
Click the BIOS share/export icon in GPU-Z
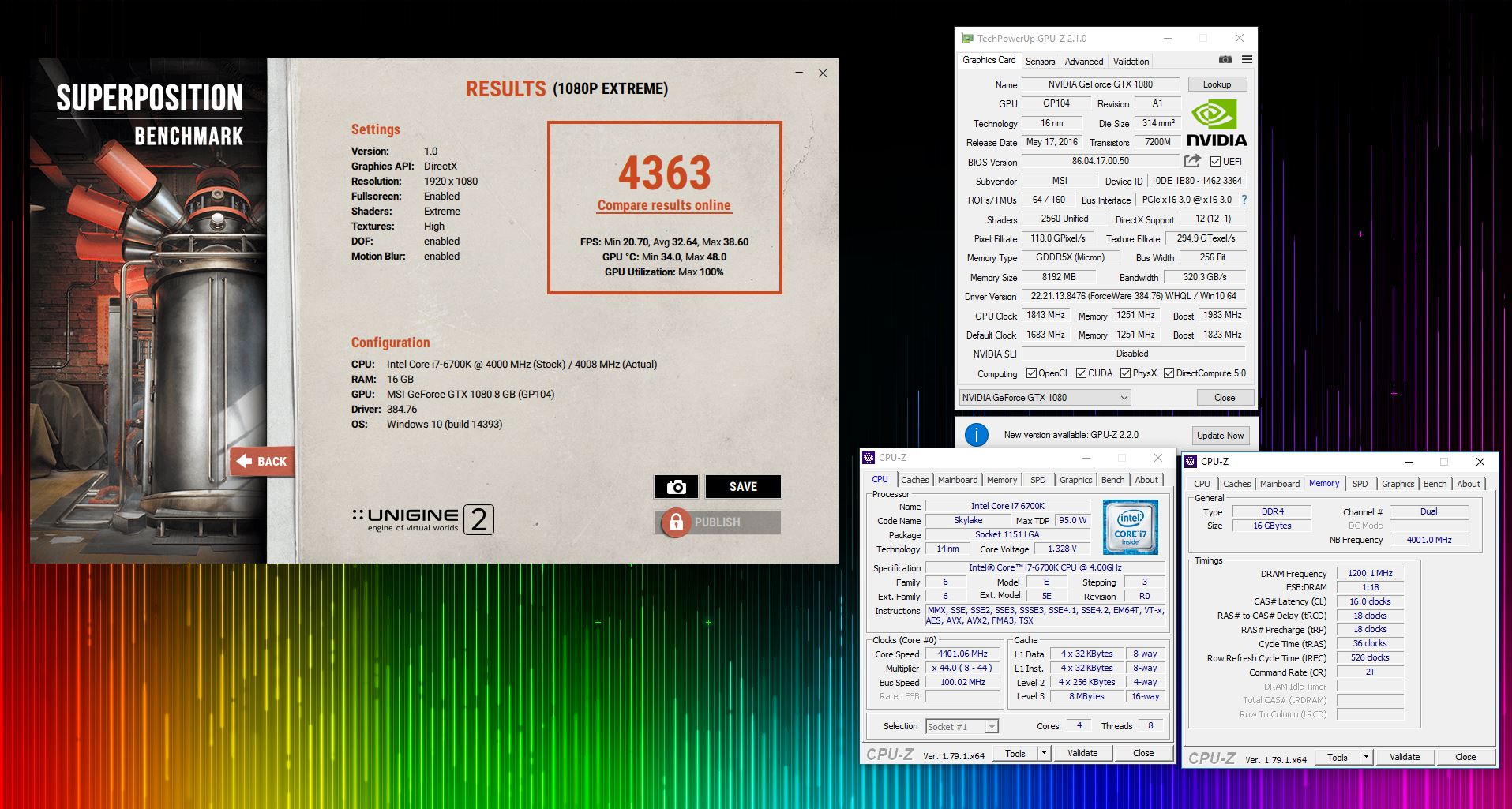(x=1192, y=161)
